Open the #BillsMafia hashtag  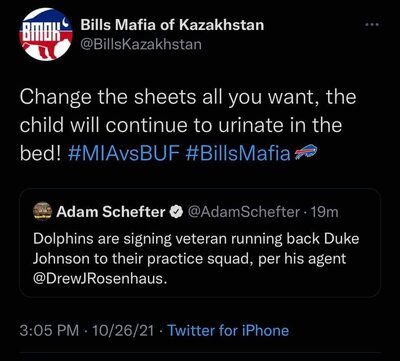click(238, 153)
